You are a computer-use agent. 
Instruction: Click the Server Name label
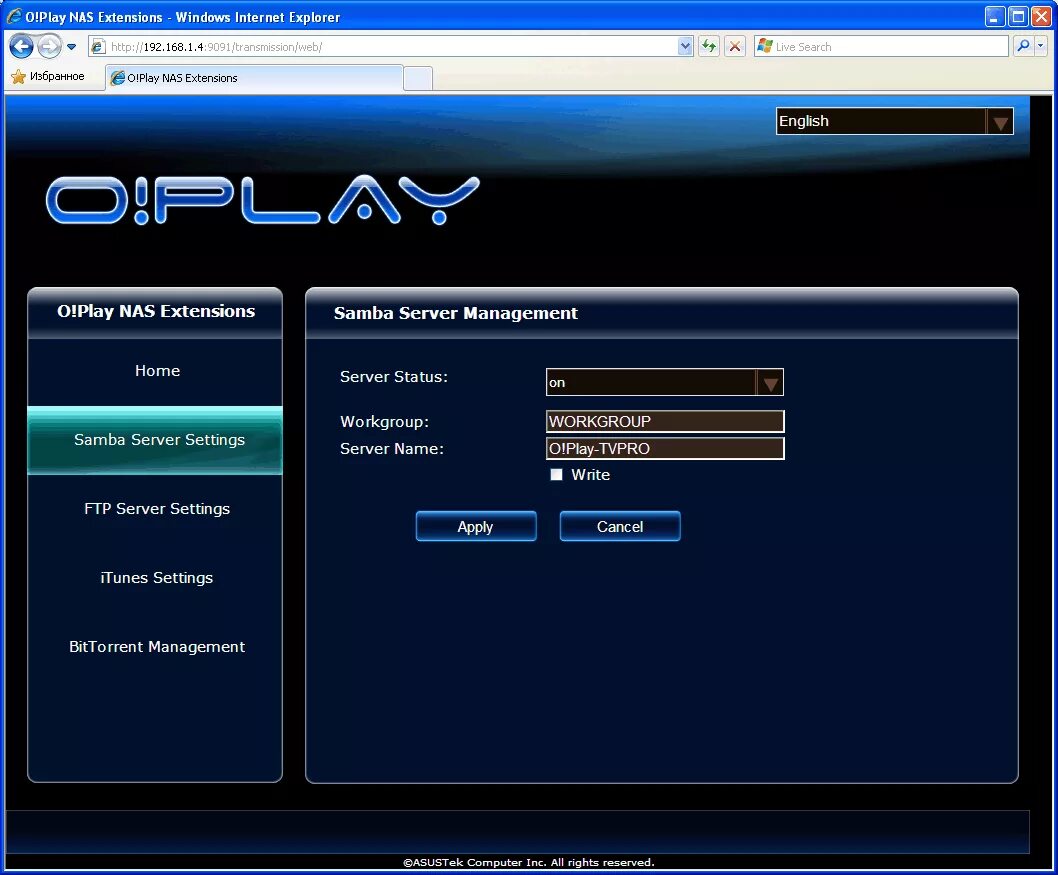tap(392, 449)
